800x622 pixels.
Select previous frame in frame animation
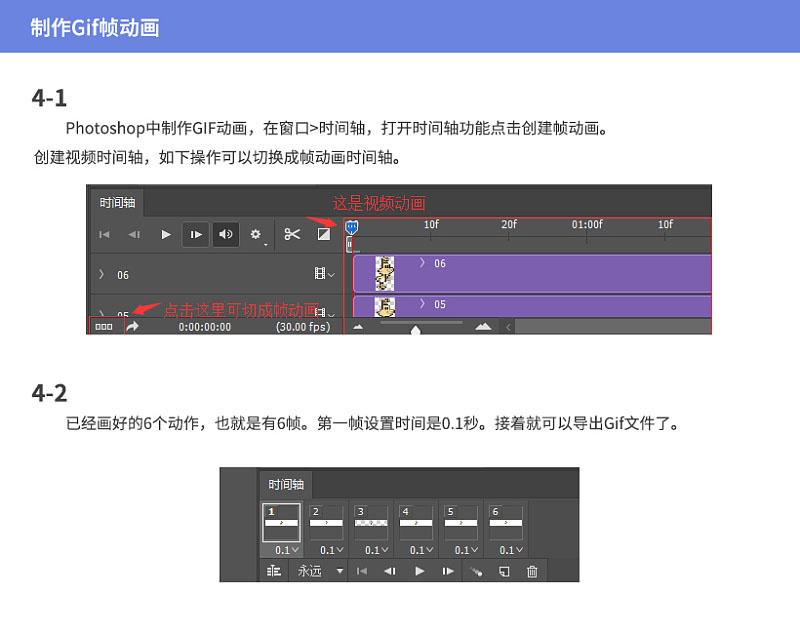tap(390, 571)
